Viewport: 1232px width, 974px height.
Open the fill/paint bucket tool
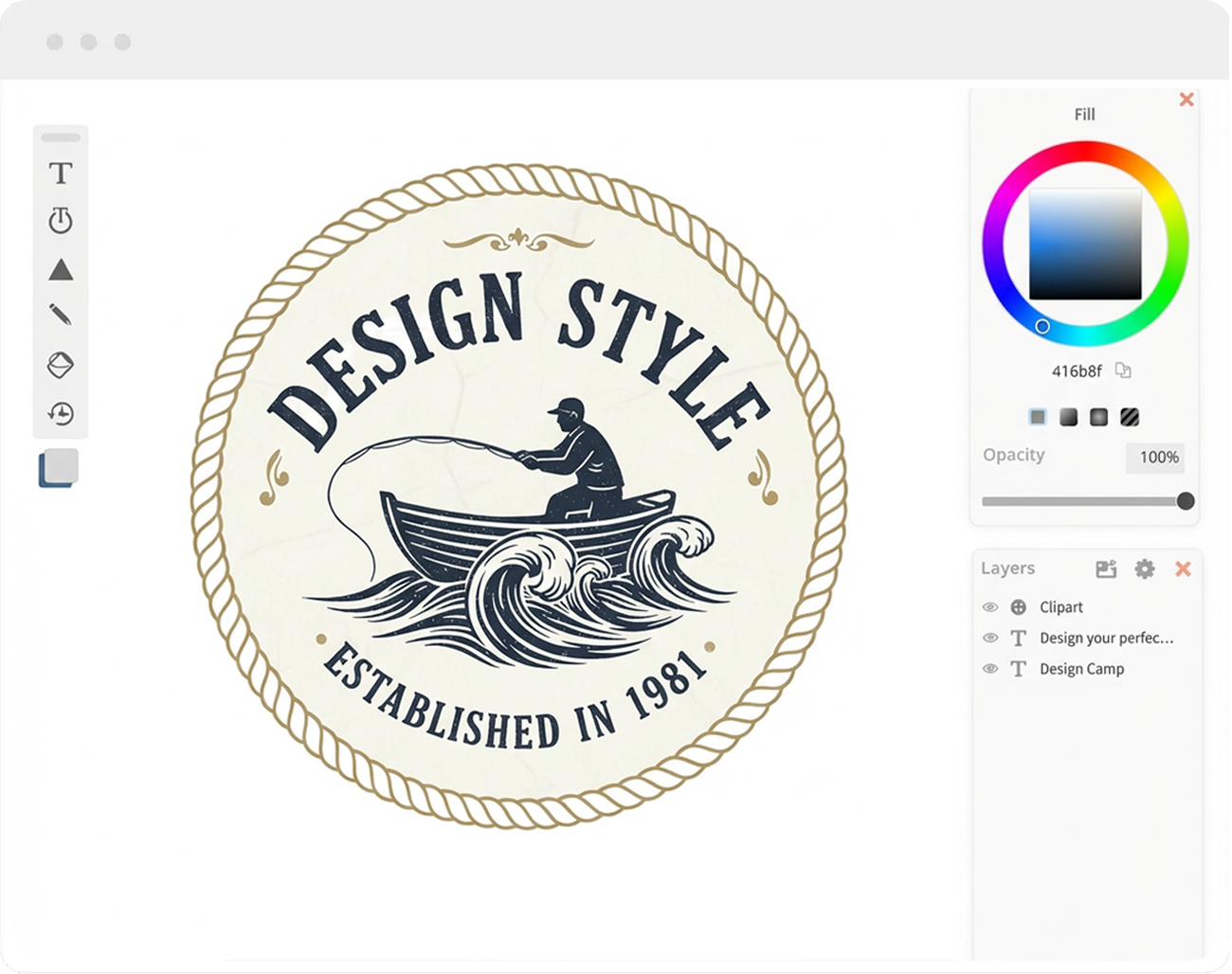(x=61, y=366)
